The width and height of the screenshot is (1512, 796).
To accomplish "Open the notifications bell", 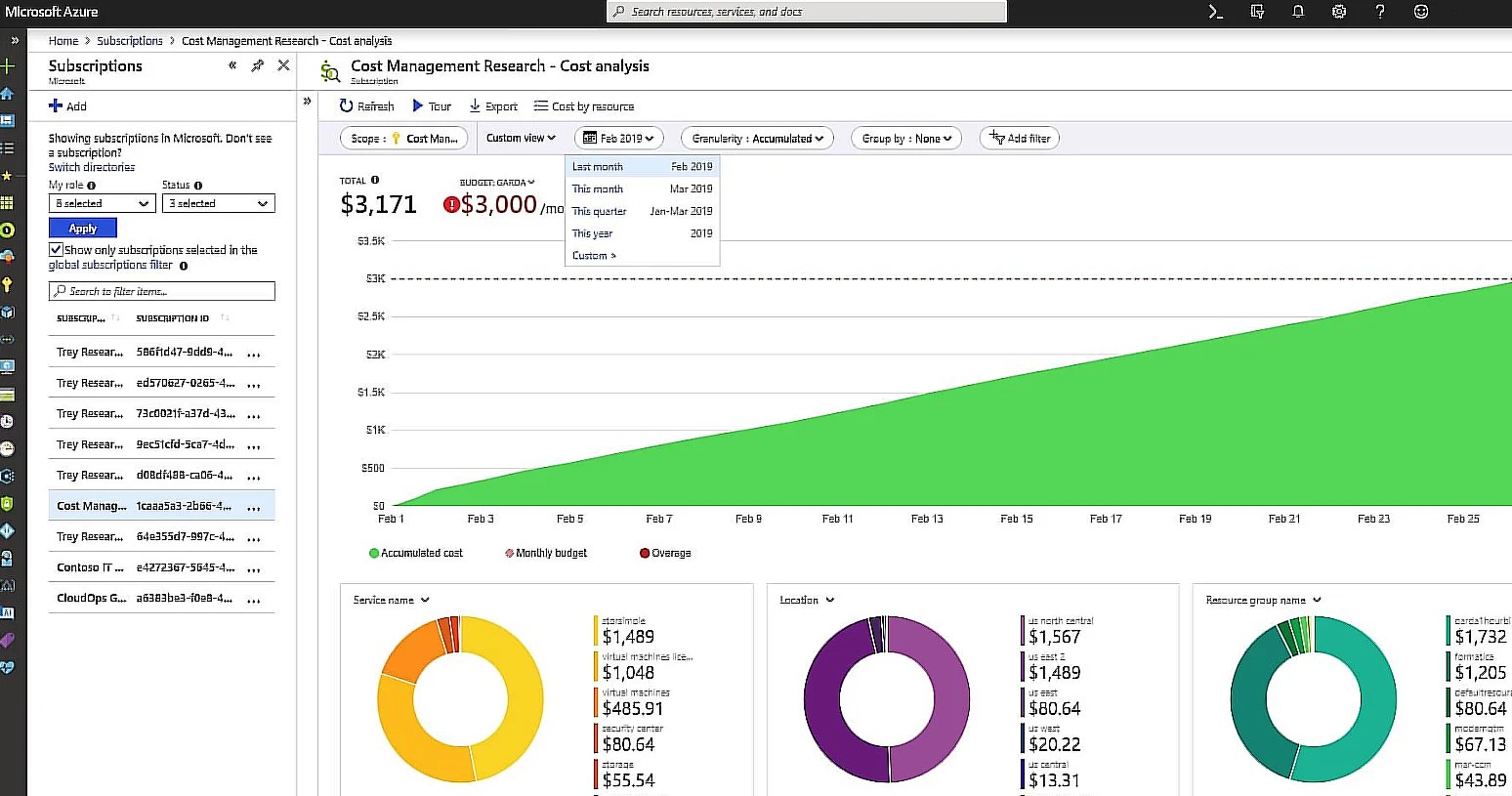I will (1297, 11).
